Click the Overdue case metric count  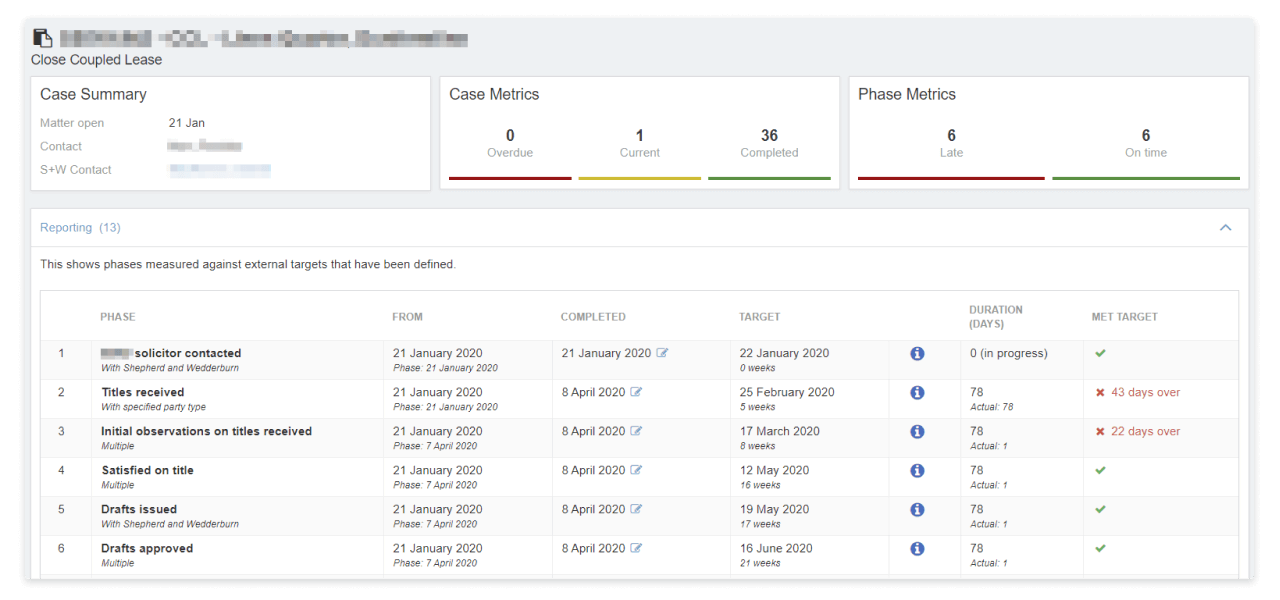tap(510, 136)
